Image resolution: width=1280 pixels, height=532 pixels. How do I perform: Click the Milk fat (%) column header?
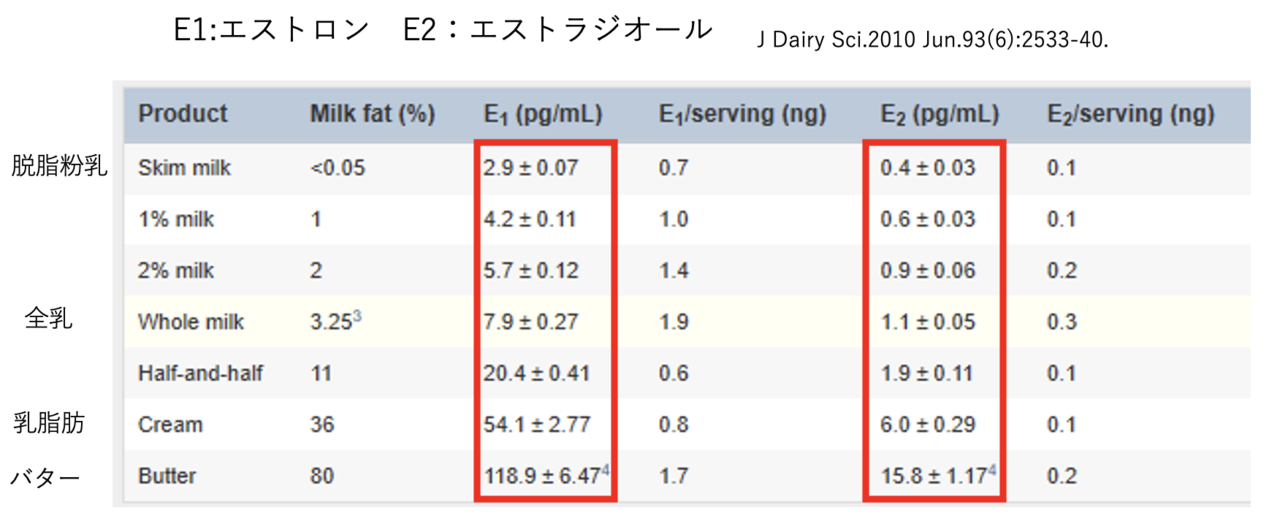coord(372,114)
